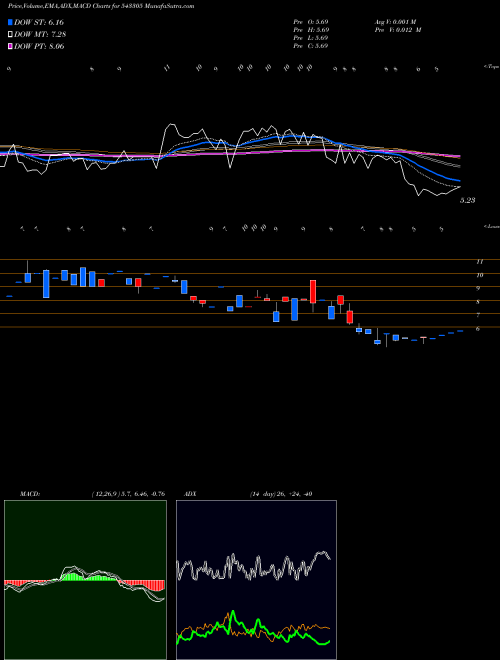Select the 'DOW MT: 7.28' legend text
Image resolution: width=500 pixels, height=660 pixels.
(x=40, y=34)
